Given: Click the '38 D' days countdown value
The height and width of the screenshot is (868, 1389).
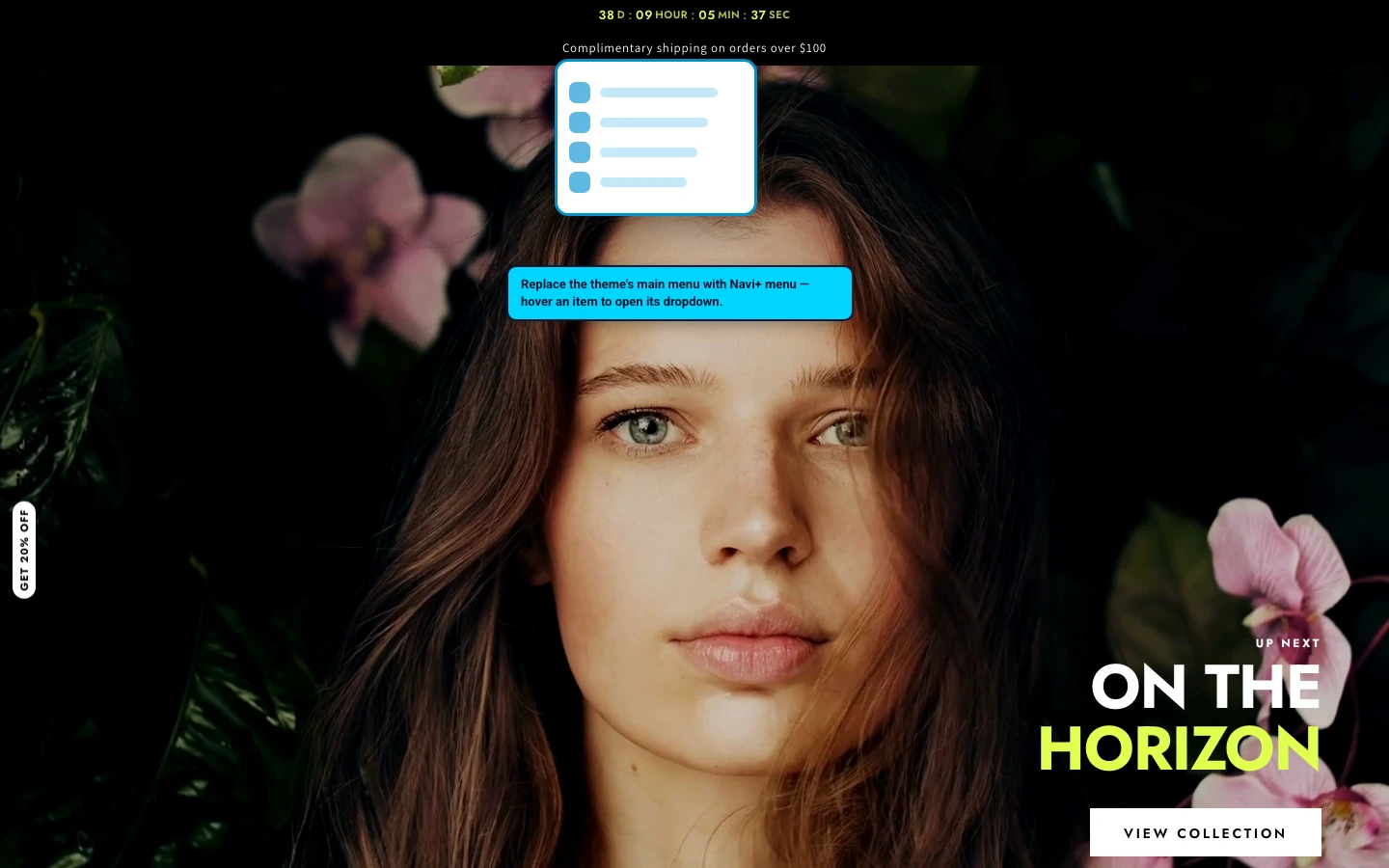Looking at the screenshot, I should (612, 14).
